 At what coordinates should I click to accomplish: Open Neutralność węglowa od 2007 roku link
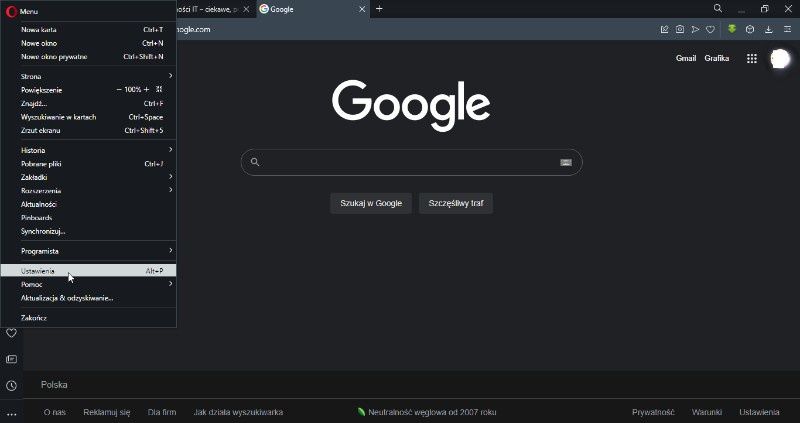(x=427, y=412)
